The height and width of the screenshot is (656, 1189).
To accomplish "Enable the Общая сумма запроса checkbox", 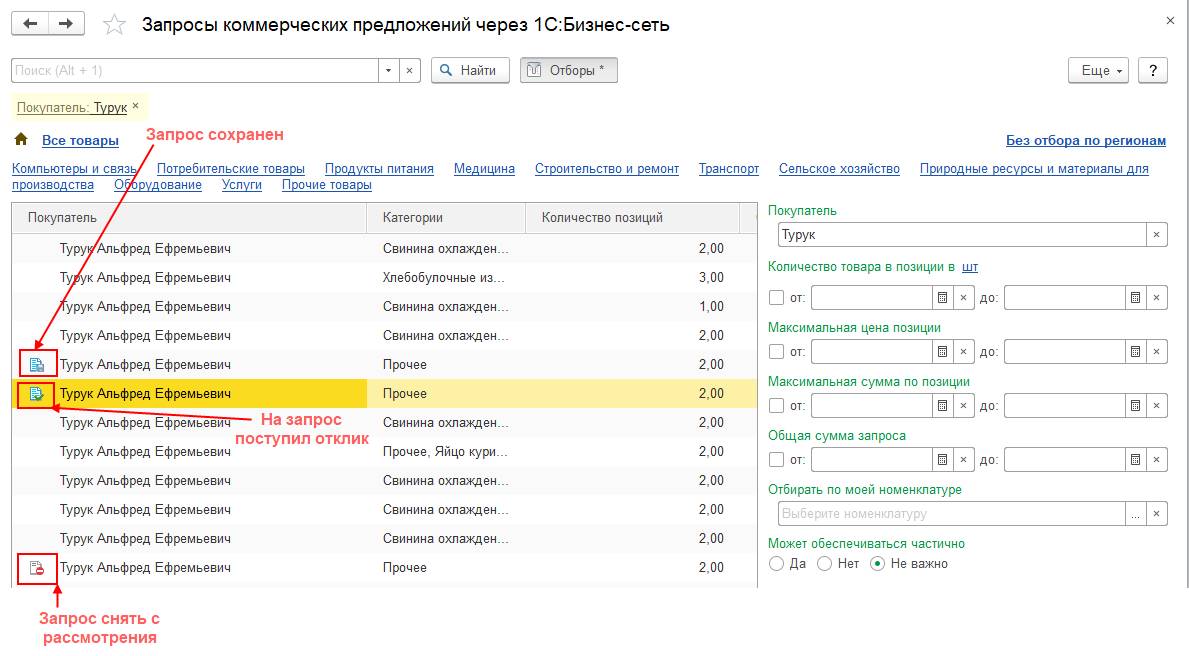I will pyautogui.click(x=776, y=460).
